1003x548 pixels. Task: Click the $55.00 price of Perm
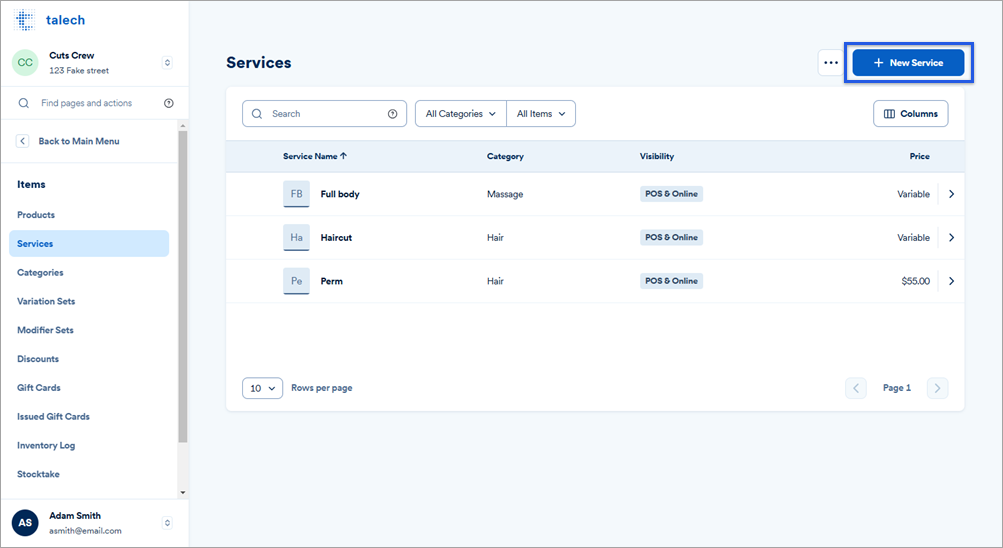(x=915, y=281)
